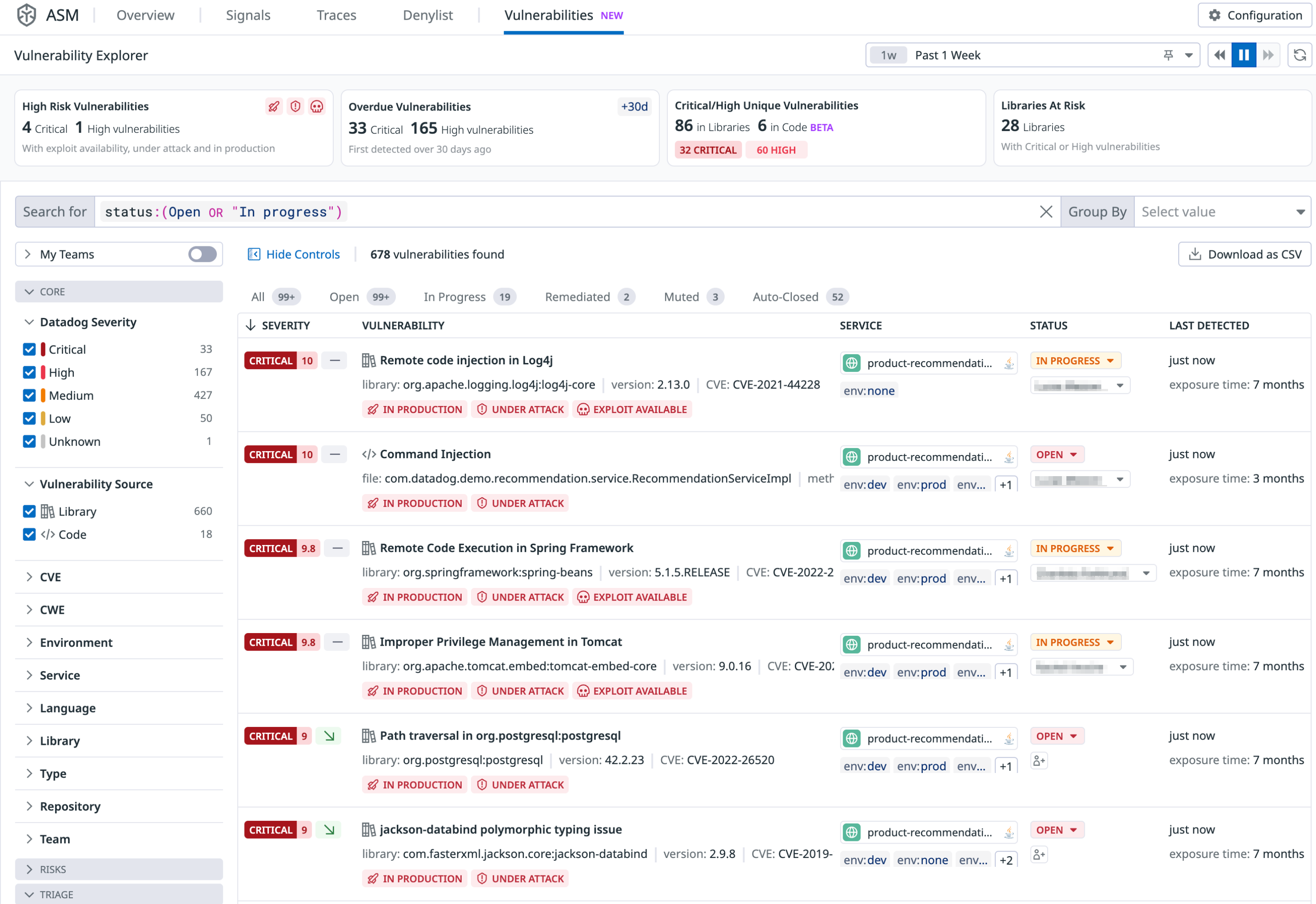Pause live updates with the pause icon
Viewport: 1316px width, 904px height.
pyautogui.click(x=1244, y=55)
